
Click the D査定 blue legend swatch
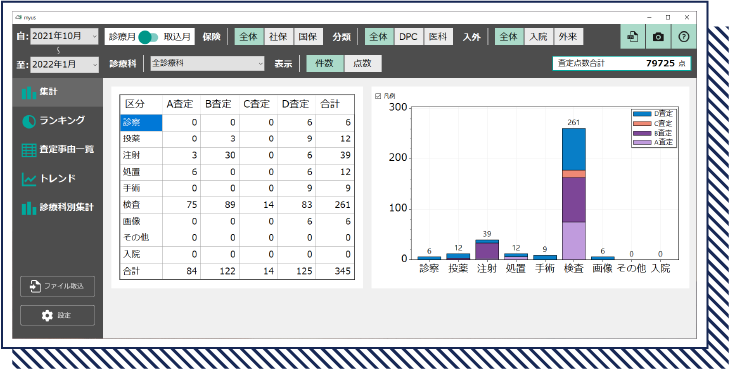642,113
